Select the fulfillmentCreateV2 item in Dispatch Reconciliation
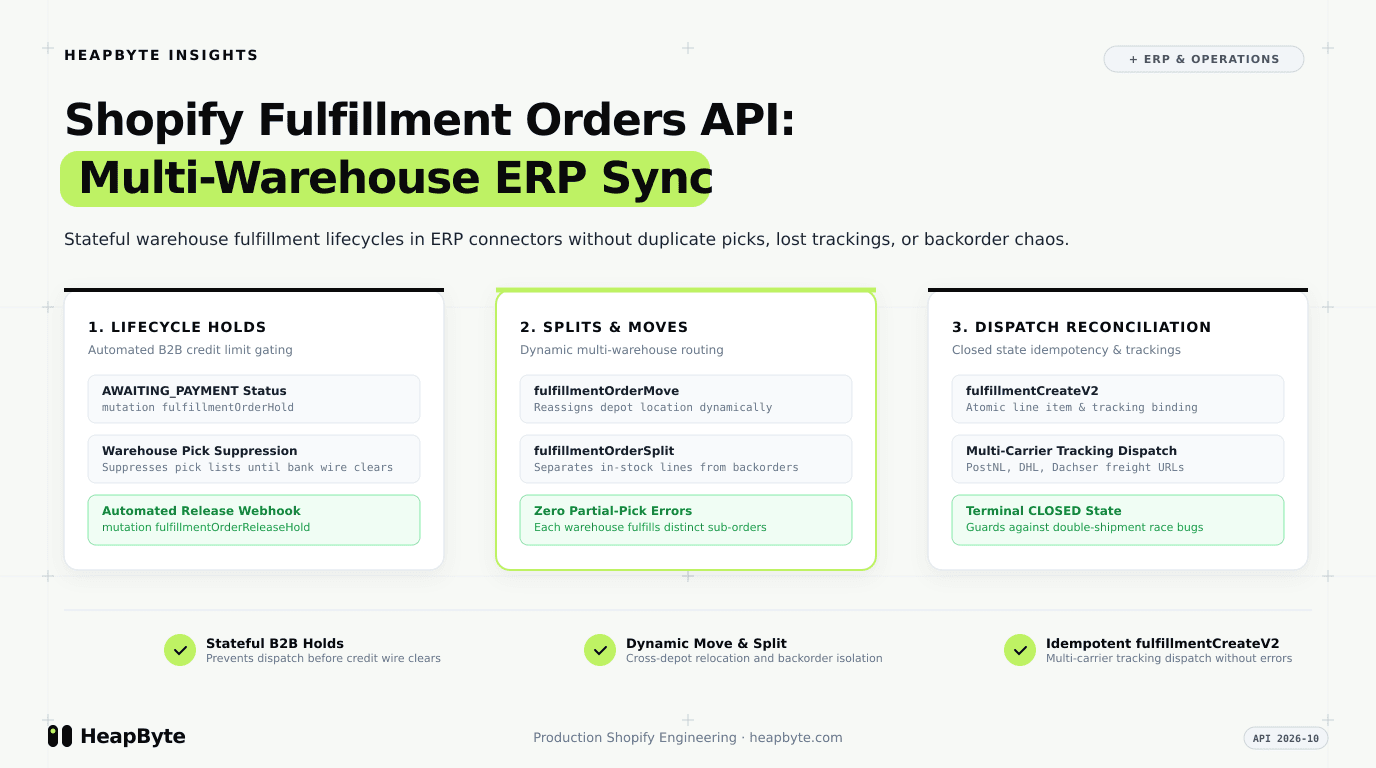This screenshot has height=768, width=1376. click(x=1118, y=399)
